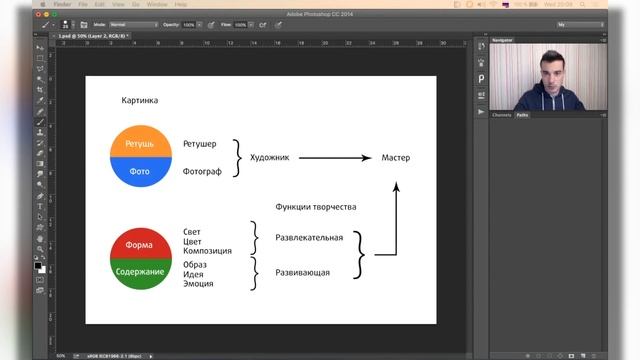Toggle Quick Mask mode
The image size is (640, 360).
(40, 280)
